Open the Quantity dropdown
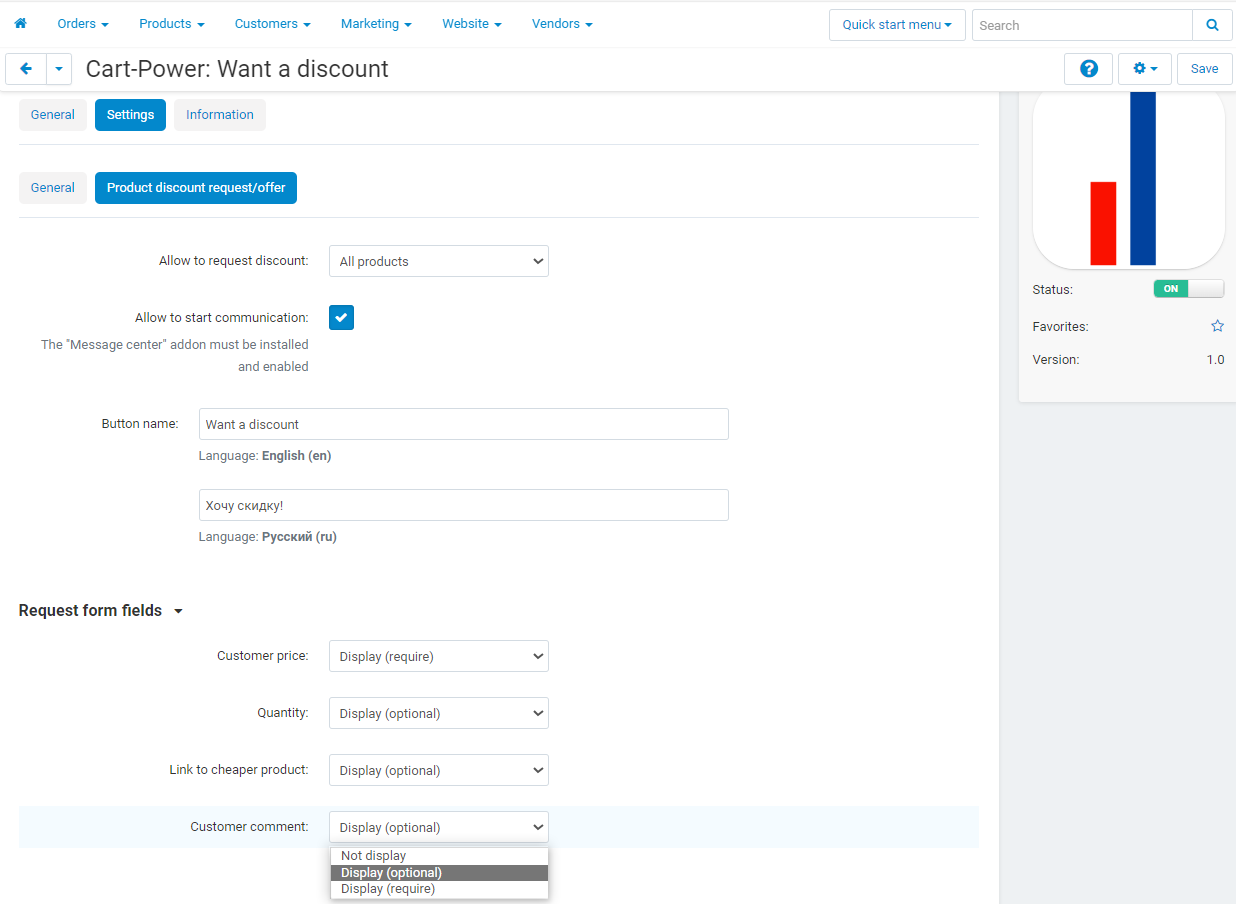1236x904 pixels. pyautogui.click(x=439, y=713)
